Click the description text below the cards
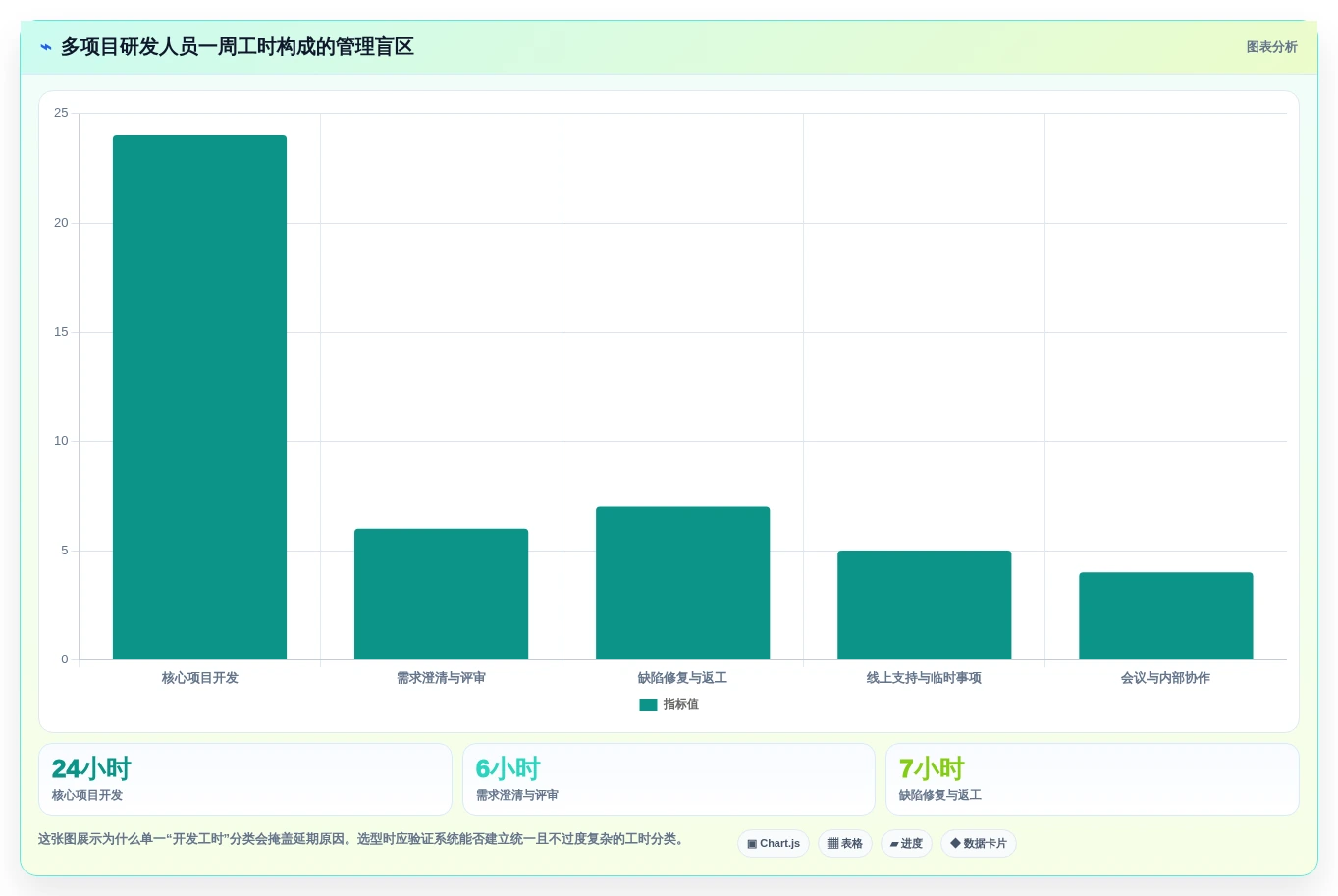The height and width of the screenshot is (896, 1338). pos(361,839)
